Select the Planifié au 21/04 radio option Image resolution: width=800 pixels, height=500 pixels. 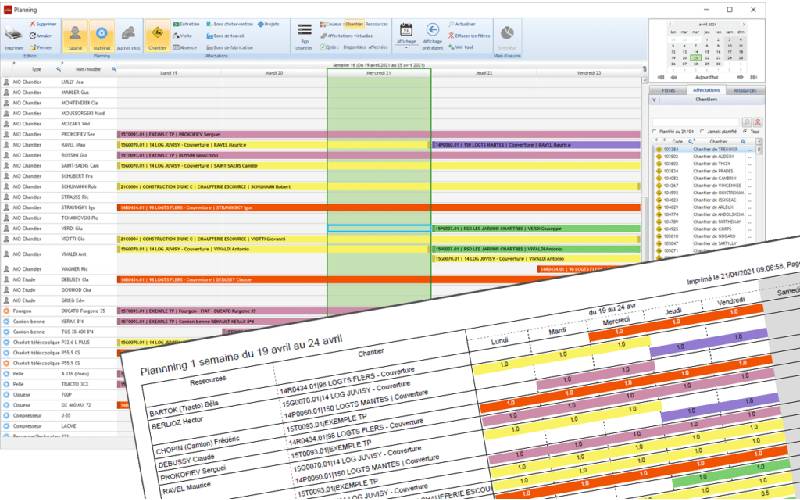tap(655, 131)
